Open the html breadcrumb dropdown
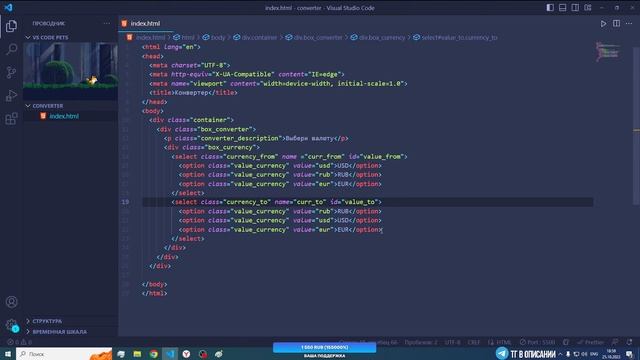The width and height of the screenshot is (640, 360). pyautogui.click(x=184, y=37)
